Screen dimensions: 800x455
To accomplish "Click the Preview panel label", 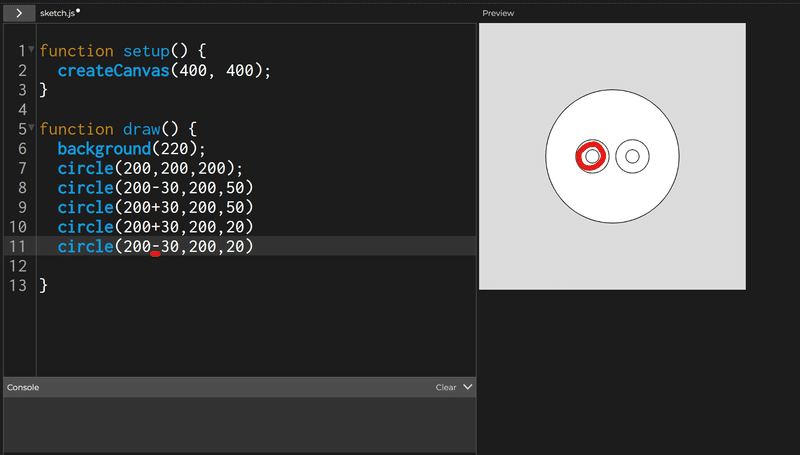I will [x=498, y=13].
